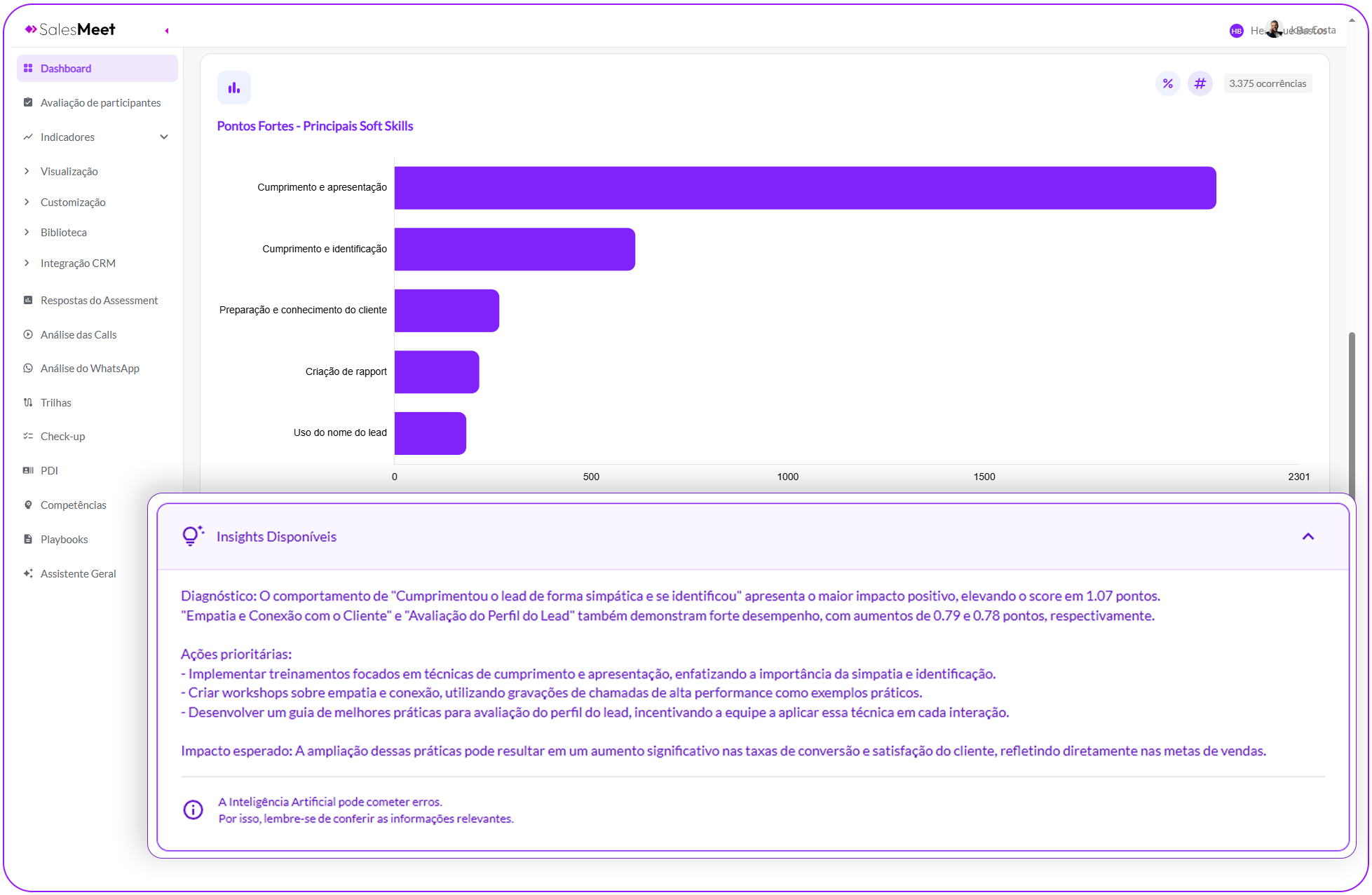
Task: Click the 3.375 ocorrências badge
Action: pos(1267,83)
